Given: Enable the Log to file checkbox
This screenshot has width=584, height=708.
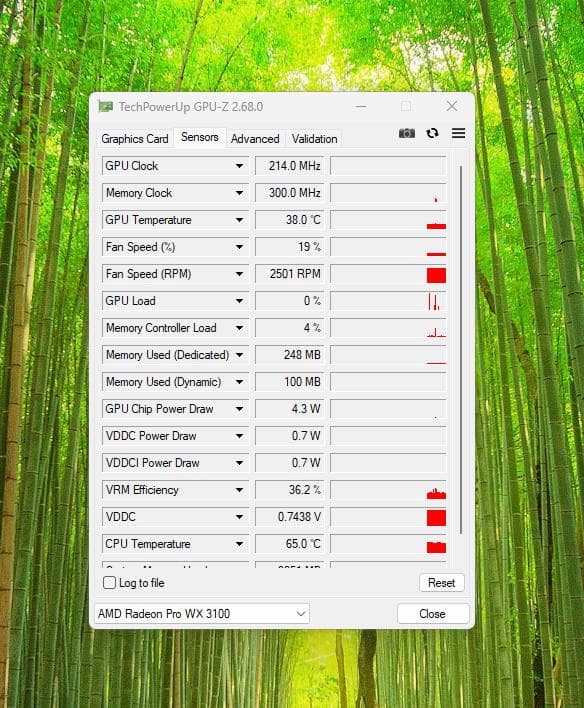Looking at the screenshot, I should [x=109, y=582].
